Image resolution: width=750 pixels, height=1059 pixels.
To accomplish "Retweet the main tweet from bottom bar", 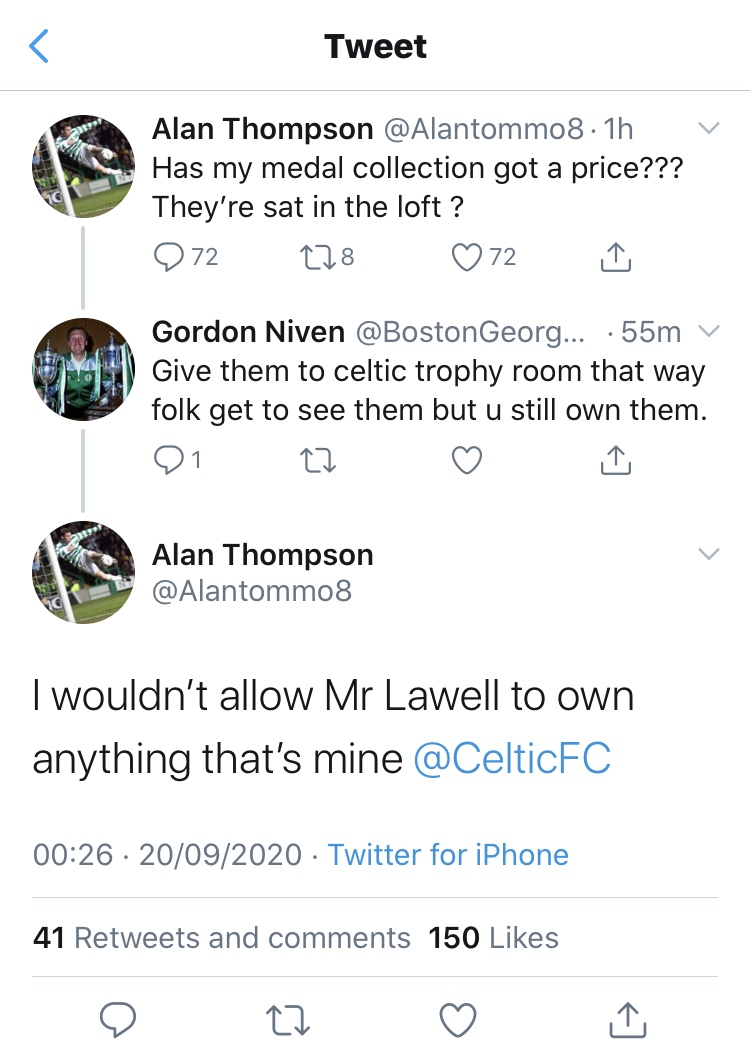I will pyautogui.click(x=289, y=1020).
